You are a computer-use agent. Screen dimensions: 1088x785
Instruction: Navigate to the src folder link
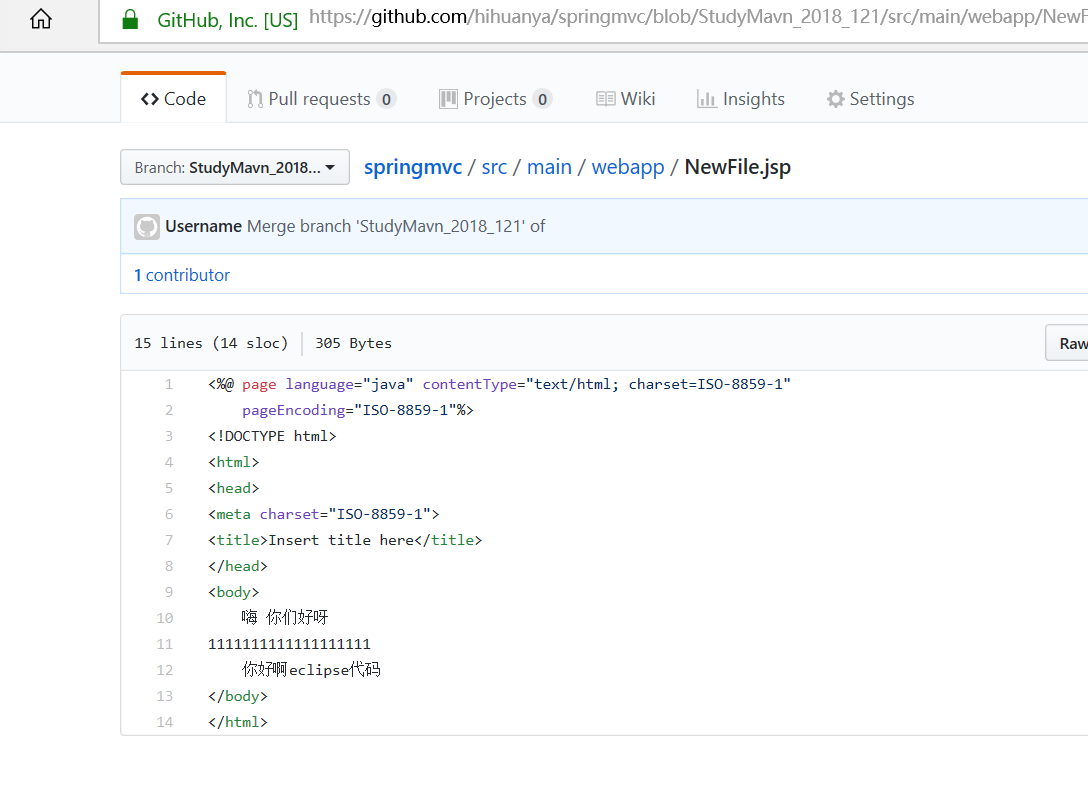pyautogui.click(x=494, y=167)
